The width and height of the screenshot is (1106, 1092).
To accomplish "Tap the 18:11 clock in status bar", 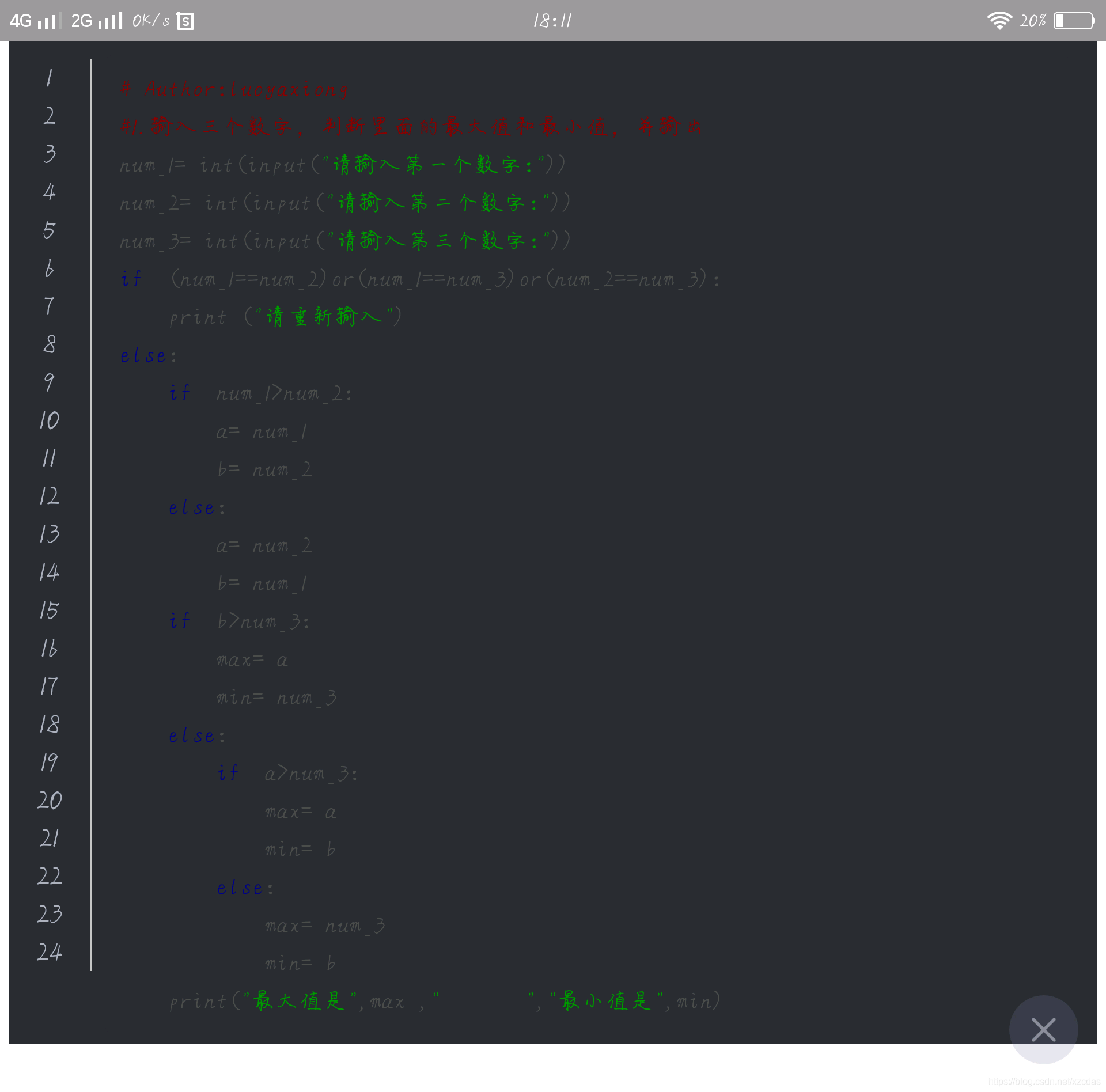I will click(x=552, y=21).
